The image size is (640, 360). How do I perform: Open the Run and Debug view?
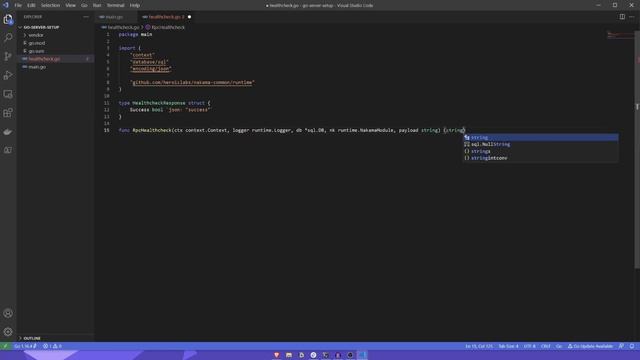point(8,75)
